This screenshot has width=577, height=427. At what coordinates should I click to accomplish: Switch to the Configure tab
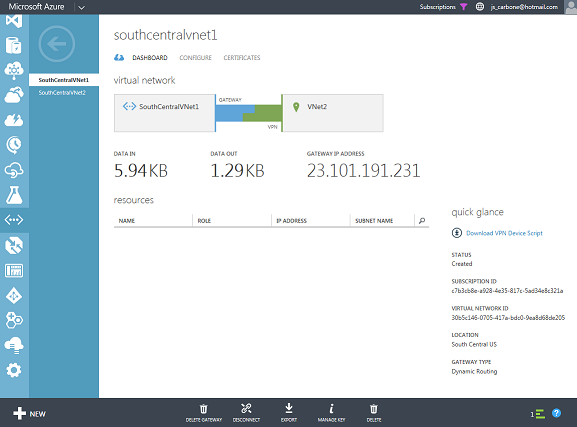[x=195, y=58]
